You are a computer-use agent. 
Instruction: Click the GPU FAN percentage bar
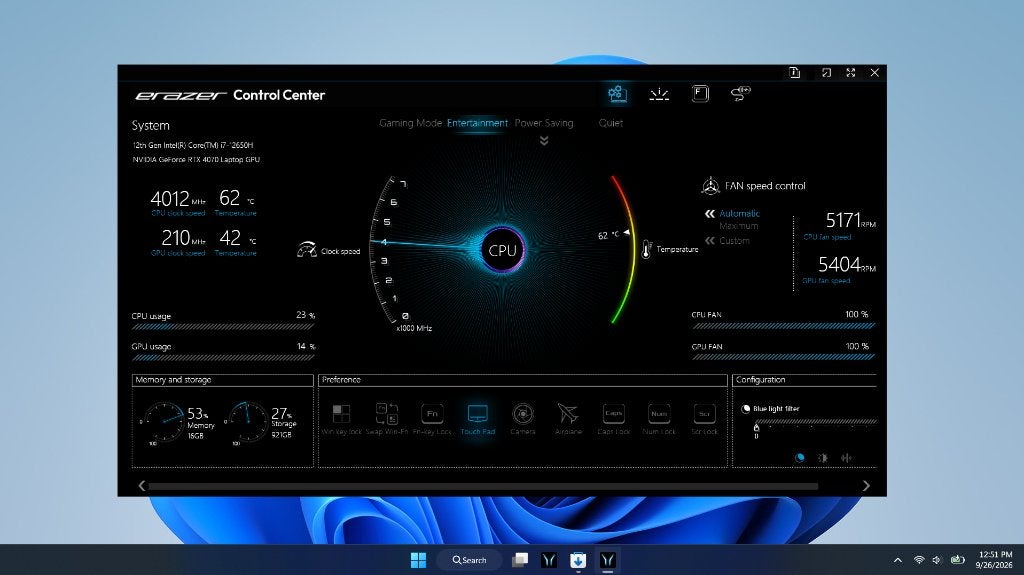click(783, 357)
